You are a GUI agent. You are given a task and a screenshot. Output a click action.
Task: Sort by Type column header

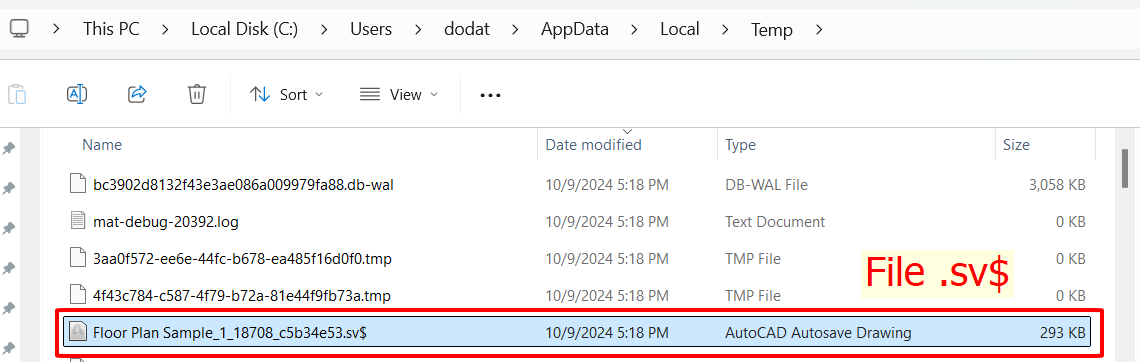click(x=740, y=145)
